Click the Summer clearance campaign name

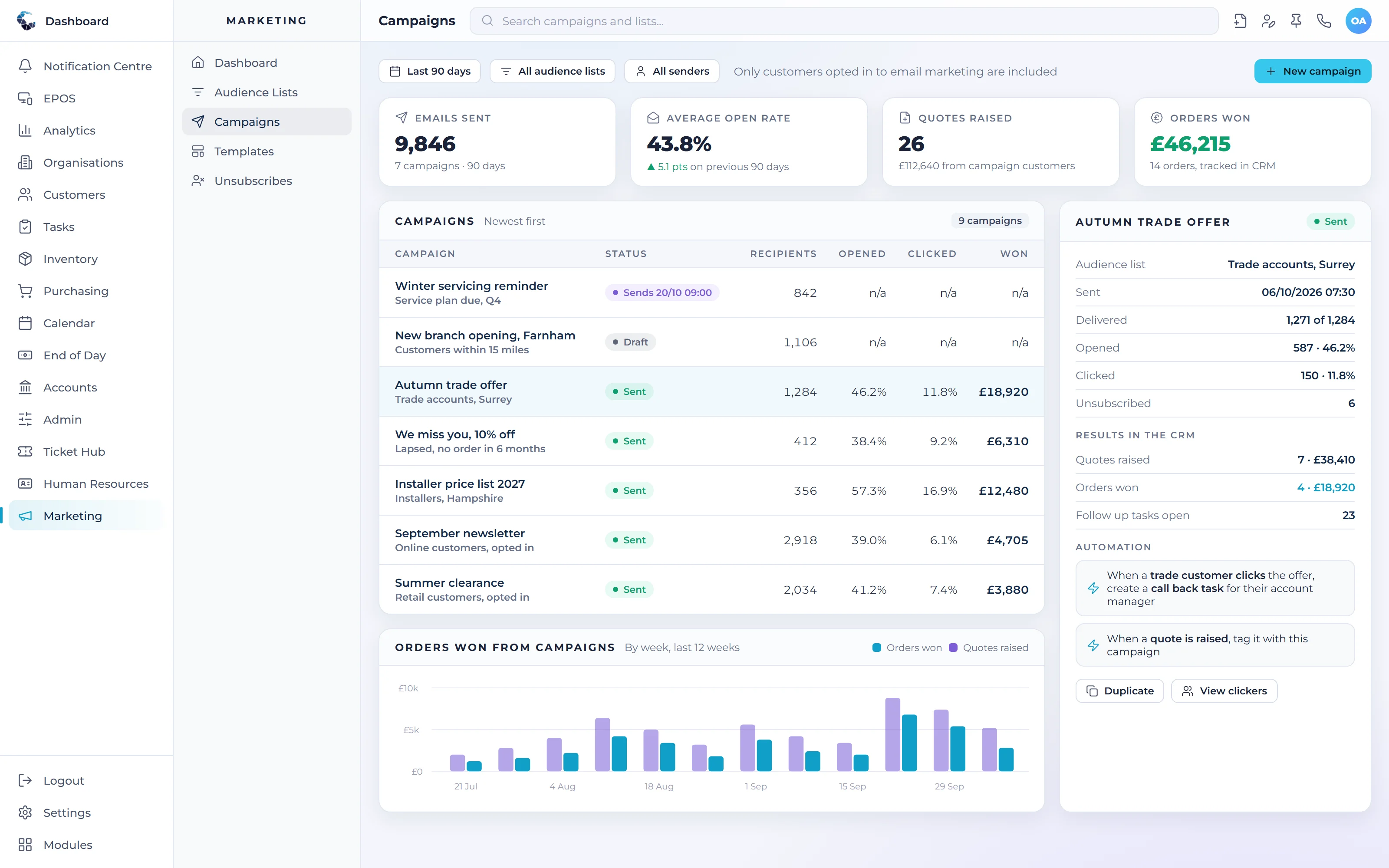[x=449, y=583]
